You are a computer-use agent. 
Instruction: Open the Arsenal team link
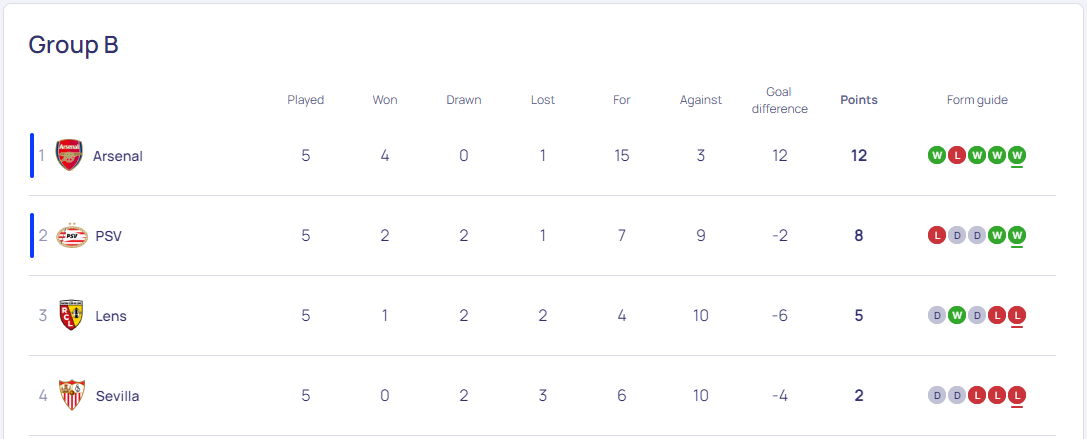118,156
